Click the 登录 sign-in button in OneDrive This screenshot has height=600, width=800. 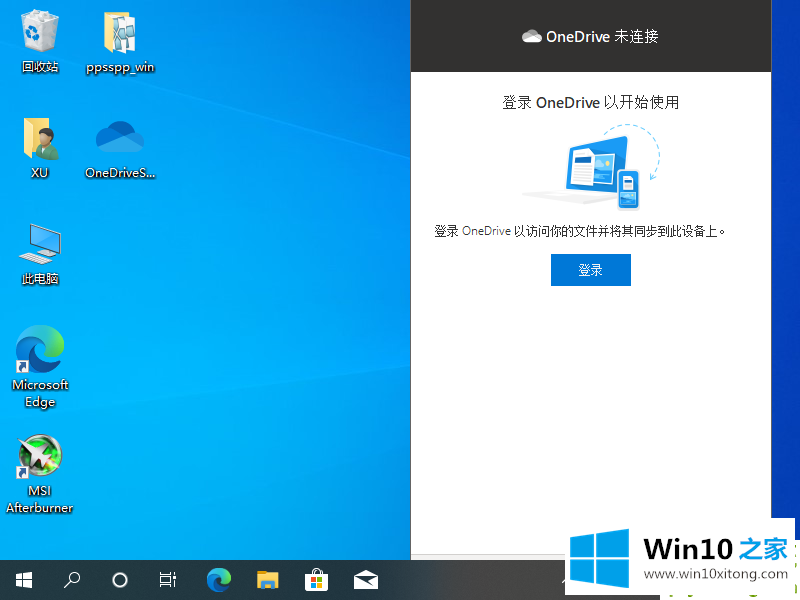[x=590, y=270]
